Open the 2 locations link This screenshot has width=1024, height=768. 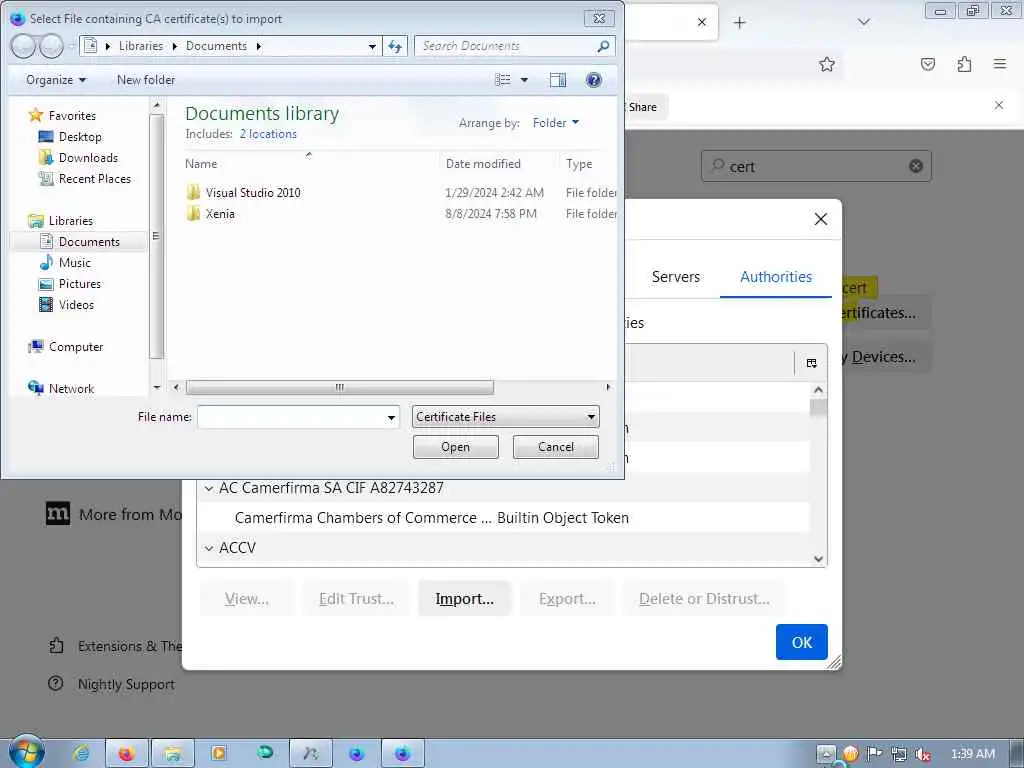pos(268,134)
